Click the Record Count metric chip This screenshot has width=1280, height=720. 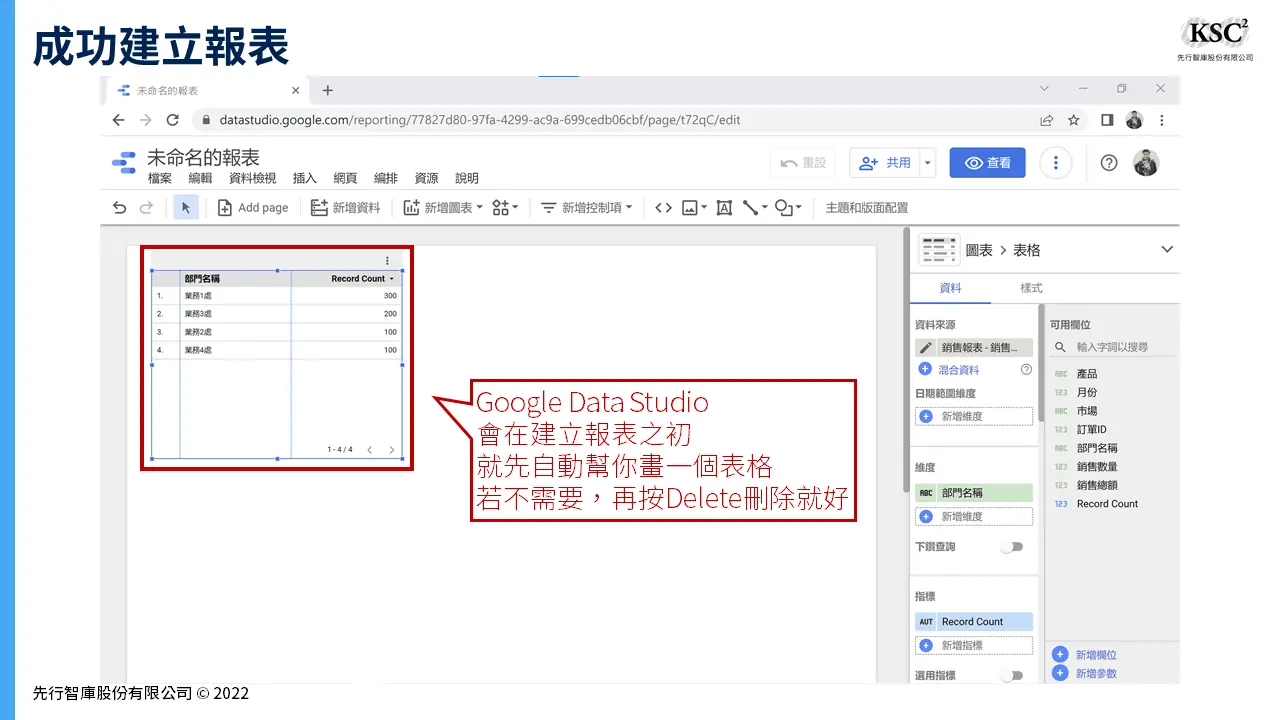[x=974, y=622]
